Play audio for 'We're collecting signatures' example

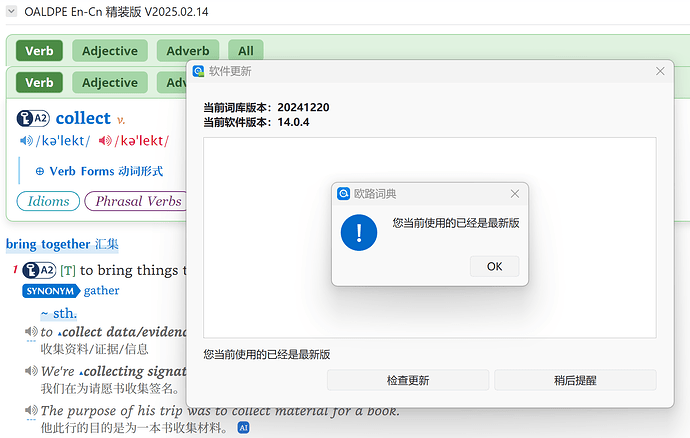(x=31, y=371)
